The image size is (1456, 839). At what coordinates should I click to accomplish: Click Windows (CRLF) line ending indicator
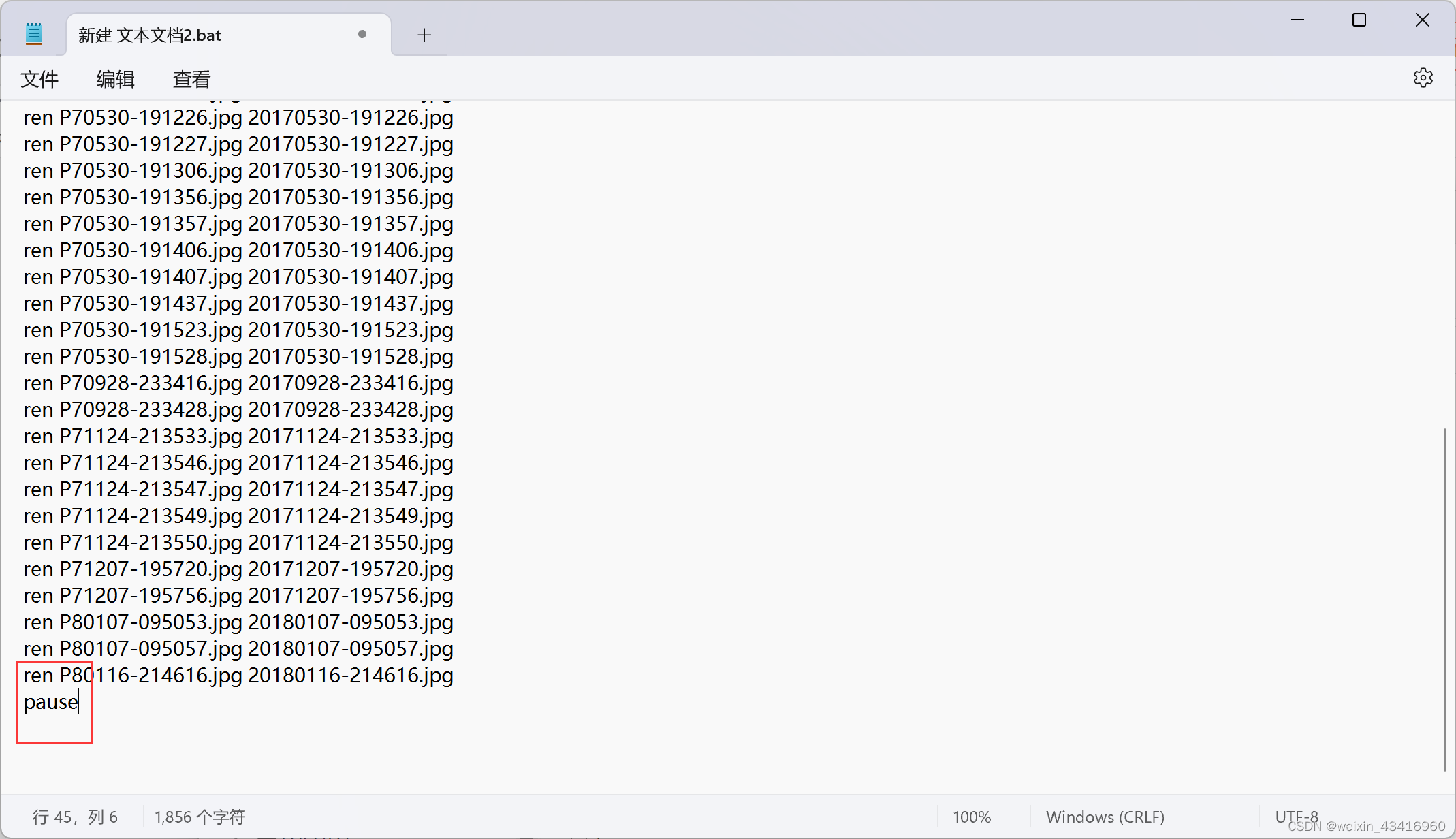pos(1105,817)
